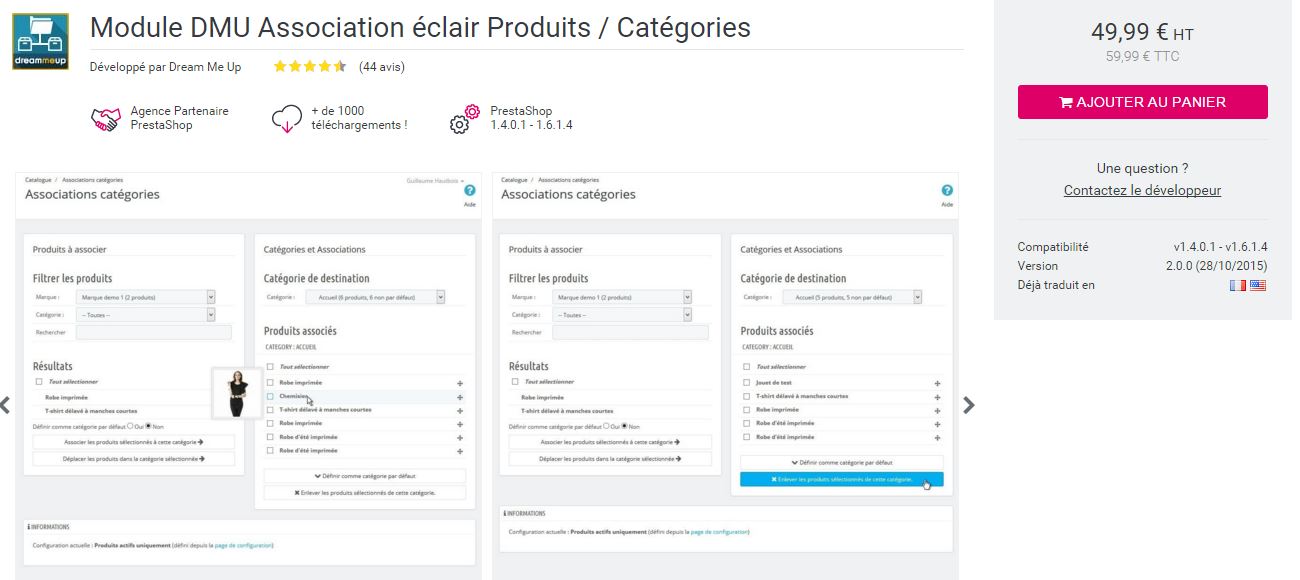Open the Marque dropdown in right screenshot
The height and width of the screenshot is (580, 1300).
click(622, 297)
